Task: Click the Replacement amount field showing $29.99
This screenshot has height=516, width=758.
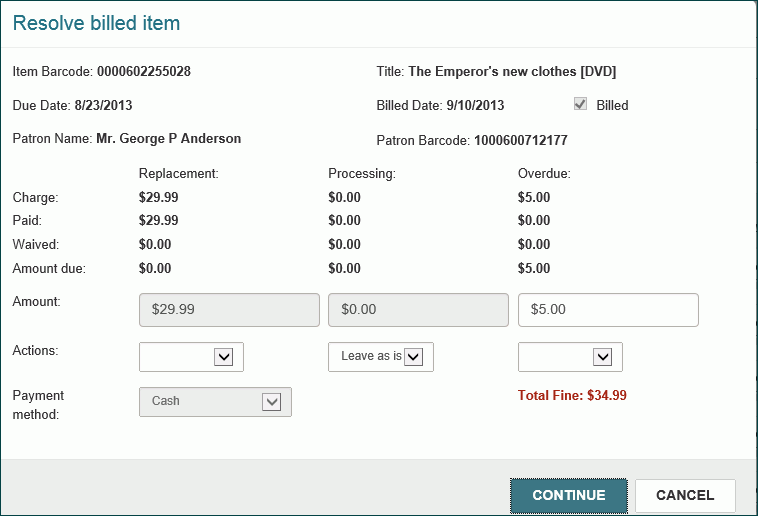Action: 229,310
